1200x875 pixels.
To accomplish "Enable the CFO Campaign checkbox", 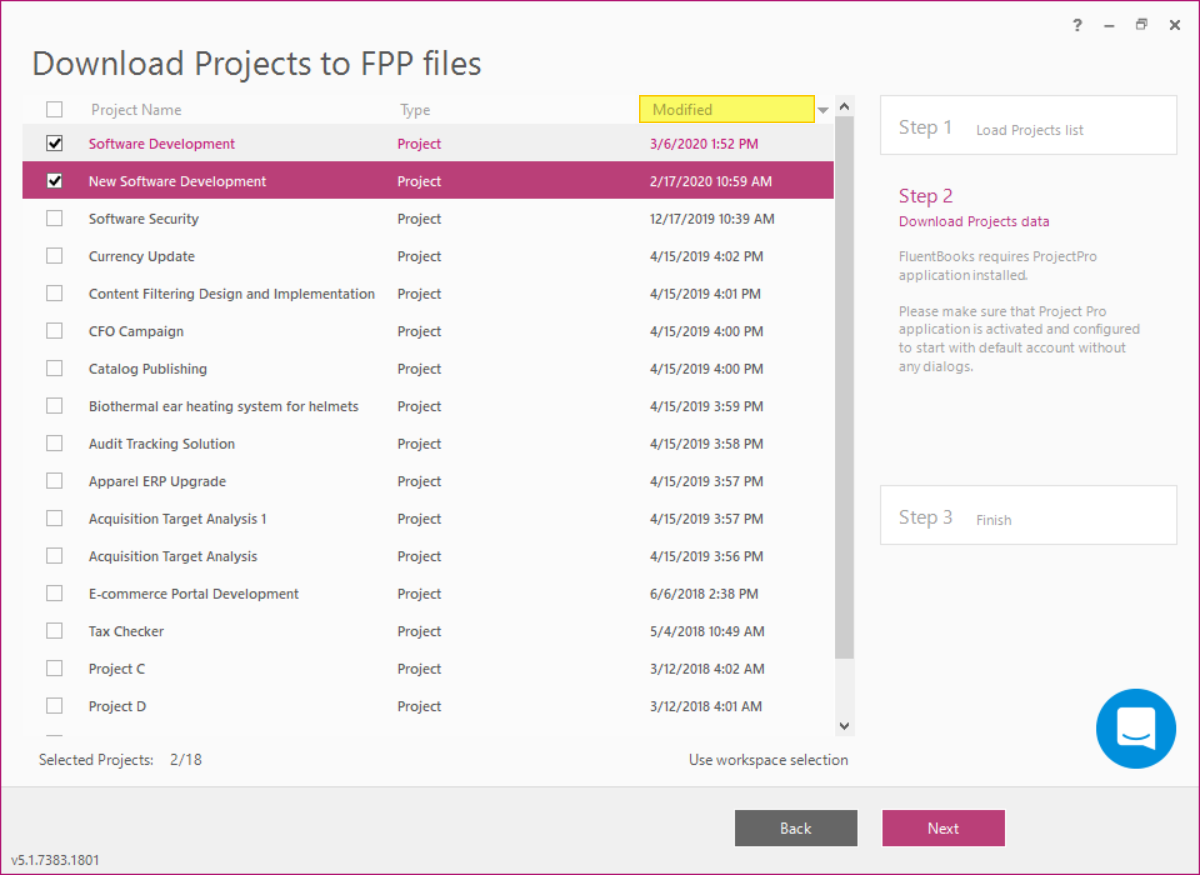I will (54, 331).
